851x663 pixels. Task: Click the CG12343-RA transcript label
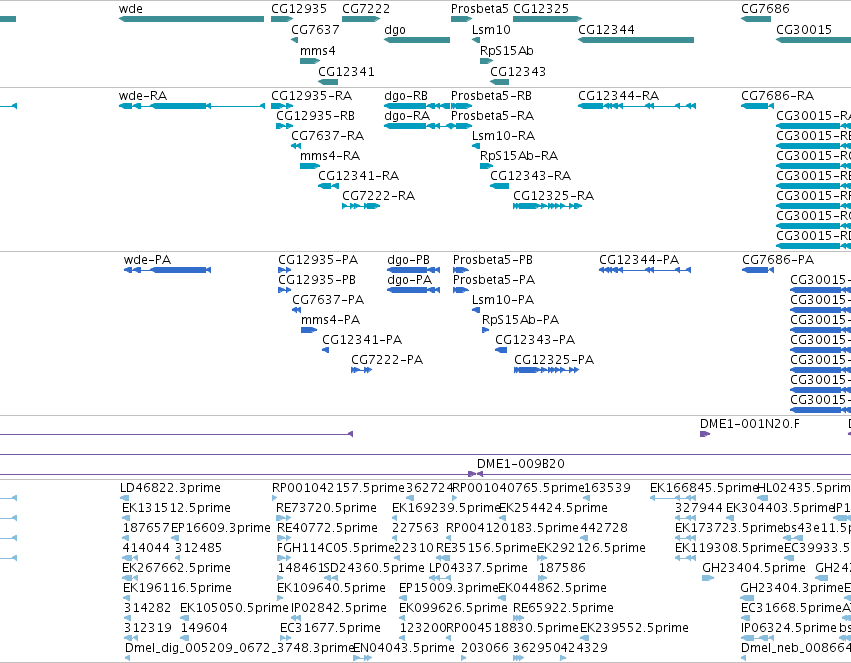531,176
